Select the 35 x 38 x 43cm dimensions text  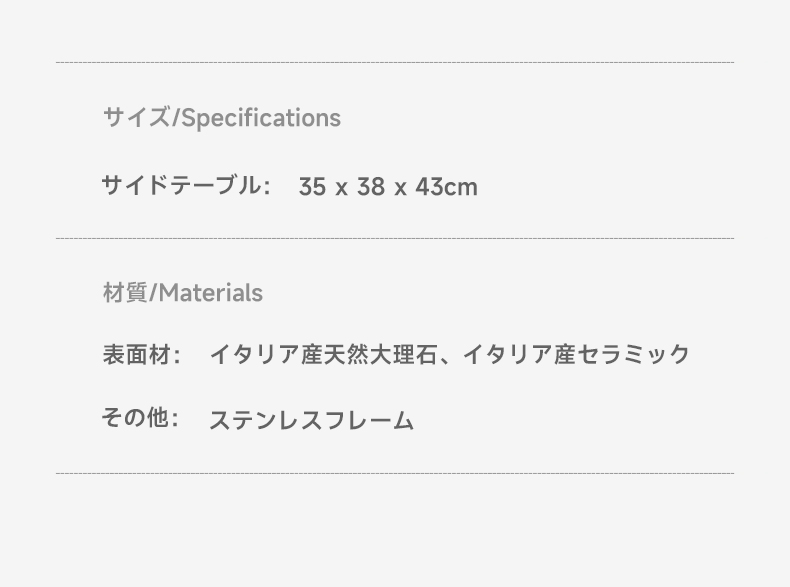click(x=388, y=187)
